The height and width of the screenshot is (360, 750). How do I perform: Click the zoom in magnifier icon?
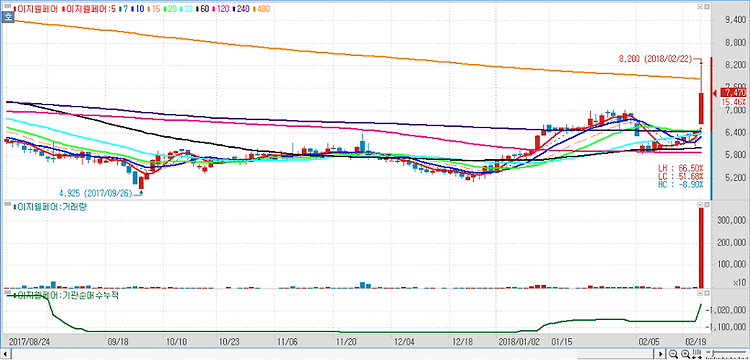coord(685,354)
